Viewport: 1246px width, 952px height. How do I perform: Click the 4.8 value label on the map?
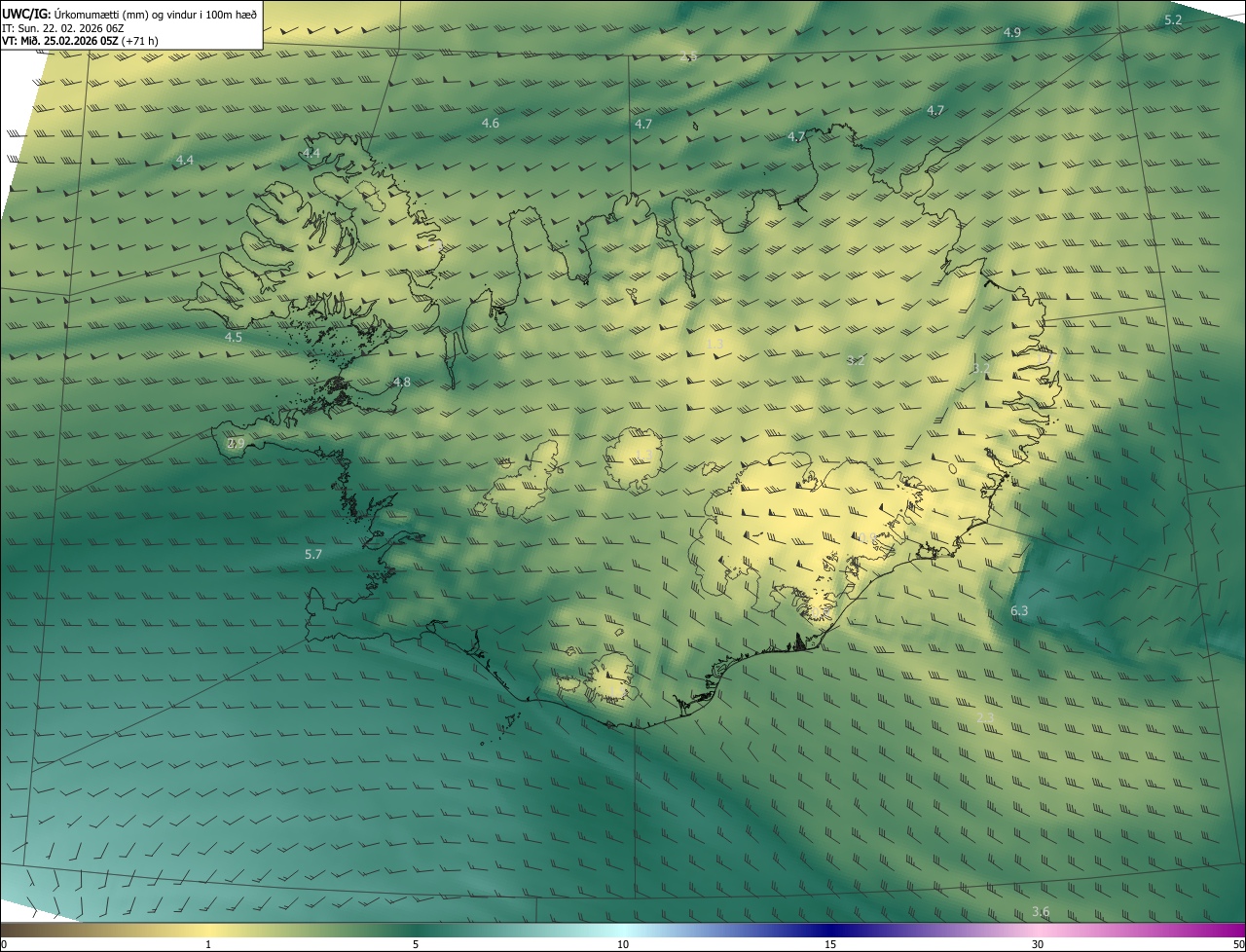[x=401, y=382]
